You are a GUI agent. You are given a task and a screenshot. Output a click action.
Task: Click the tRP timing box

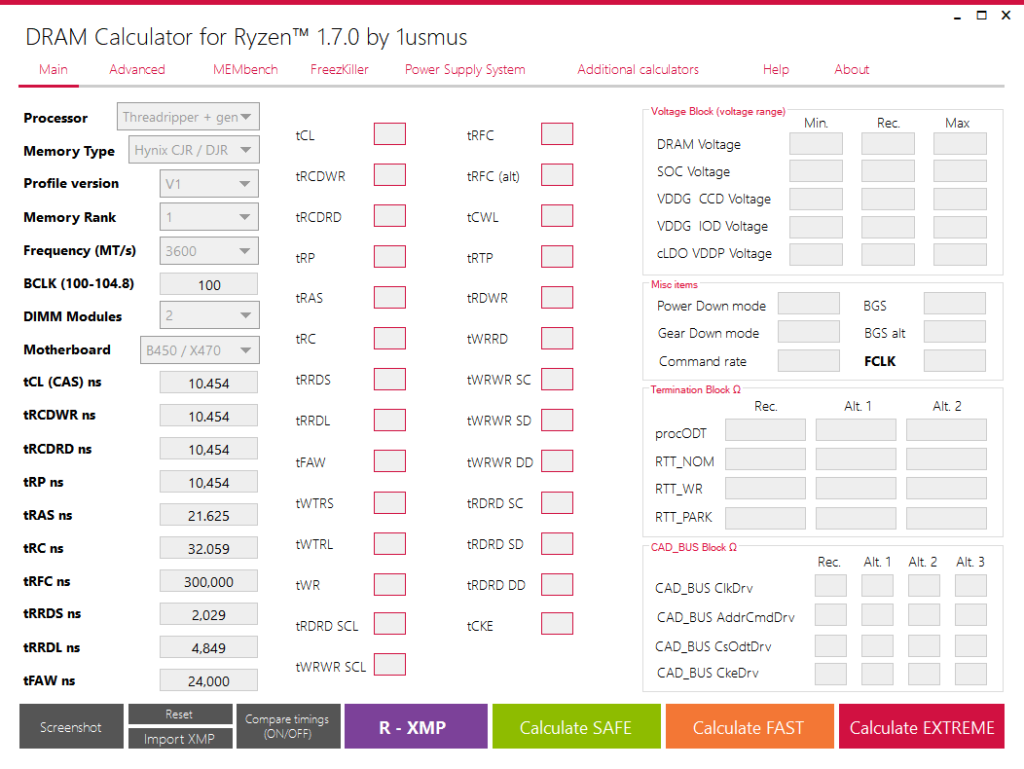390,257
